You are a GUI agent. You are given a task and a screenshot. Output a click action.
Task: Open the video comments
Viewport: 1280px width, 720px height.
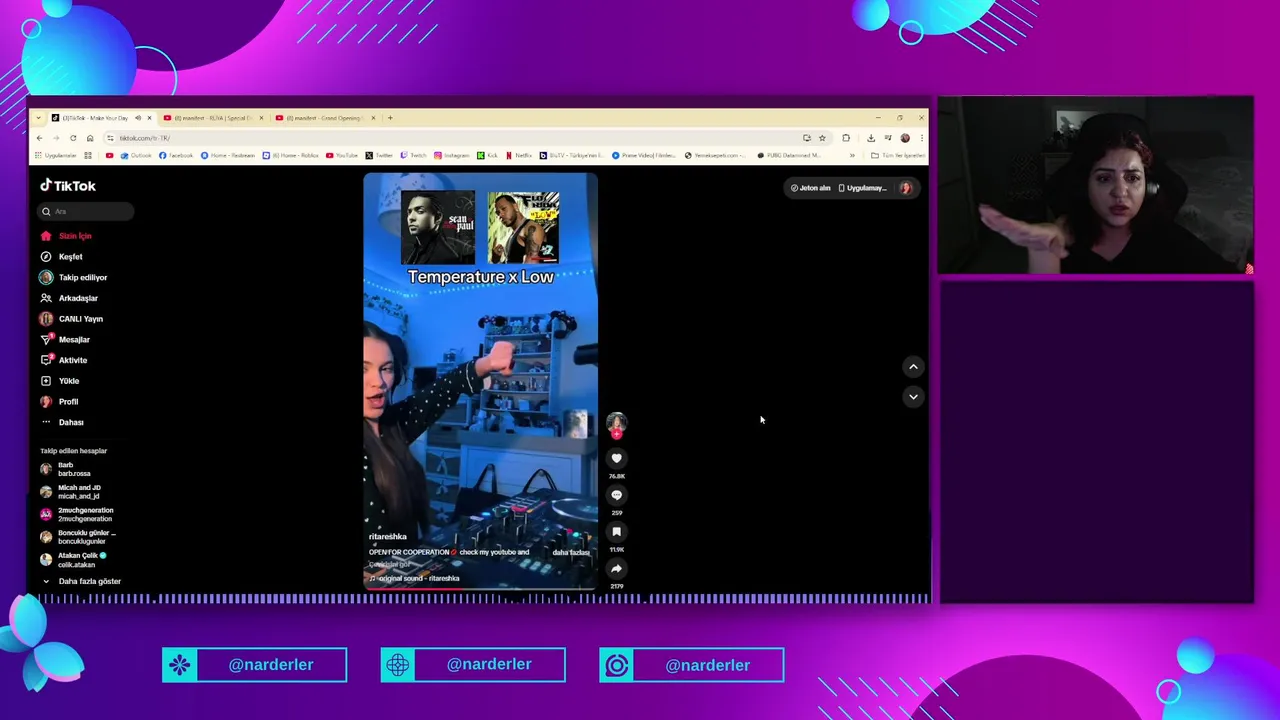[616, 495]
